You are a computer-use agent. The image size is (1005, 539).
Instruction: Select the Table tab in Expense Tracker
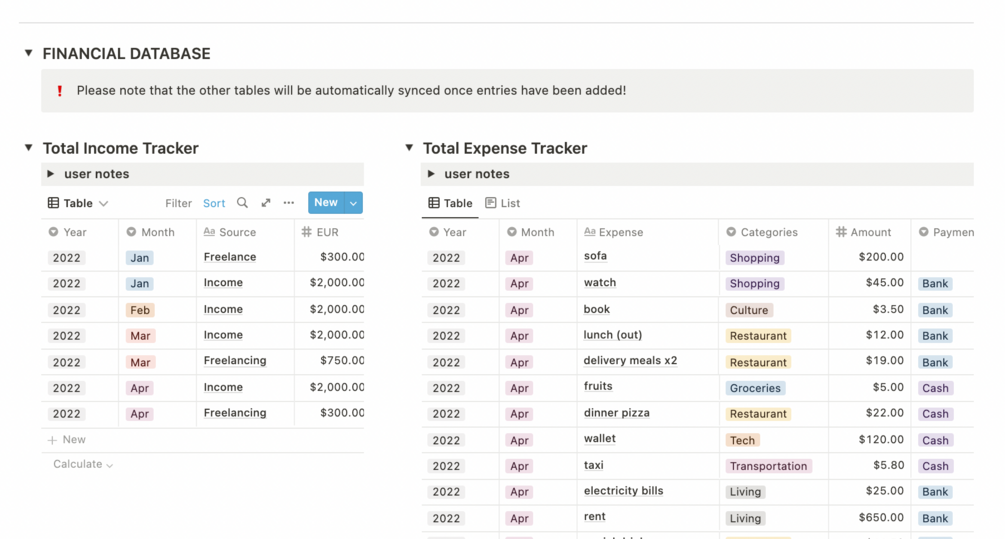pos(450,203)
